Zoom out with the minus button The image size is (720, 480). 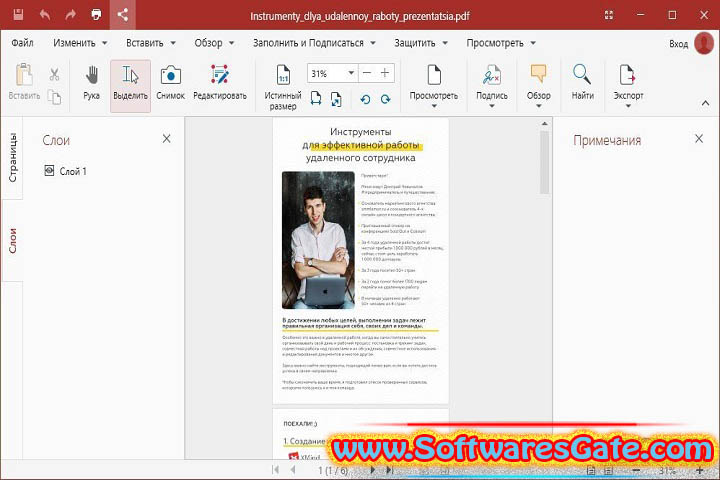366,73
